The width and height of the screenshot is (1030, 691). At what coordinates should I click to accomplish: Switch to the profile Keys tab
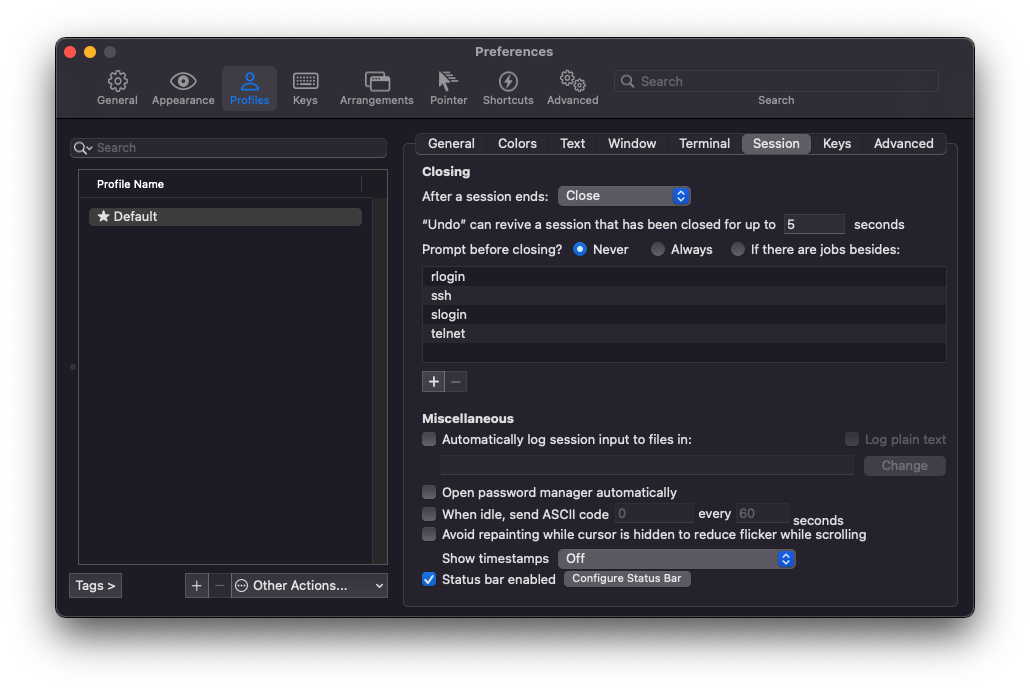click(837, 144)
